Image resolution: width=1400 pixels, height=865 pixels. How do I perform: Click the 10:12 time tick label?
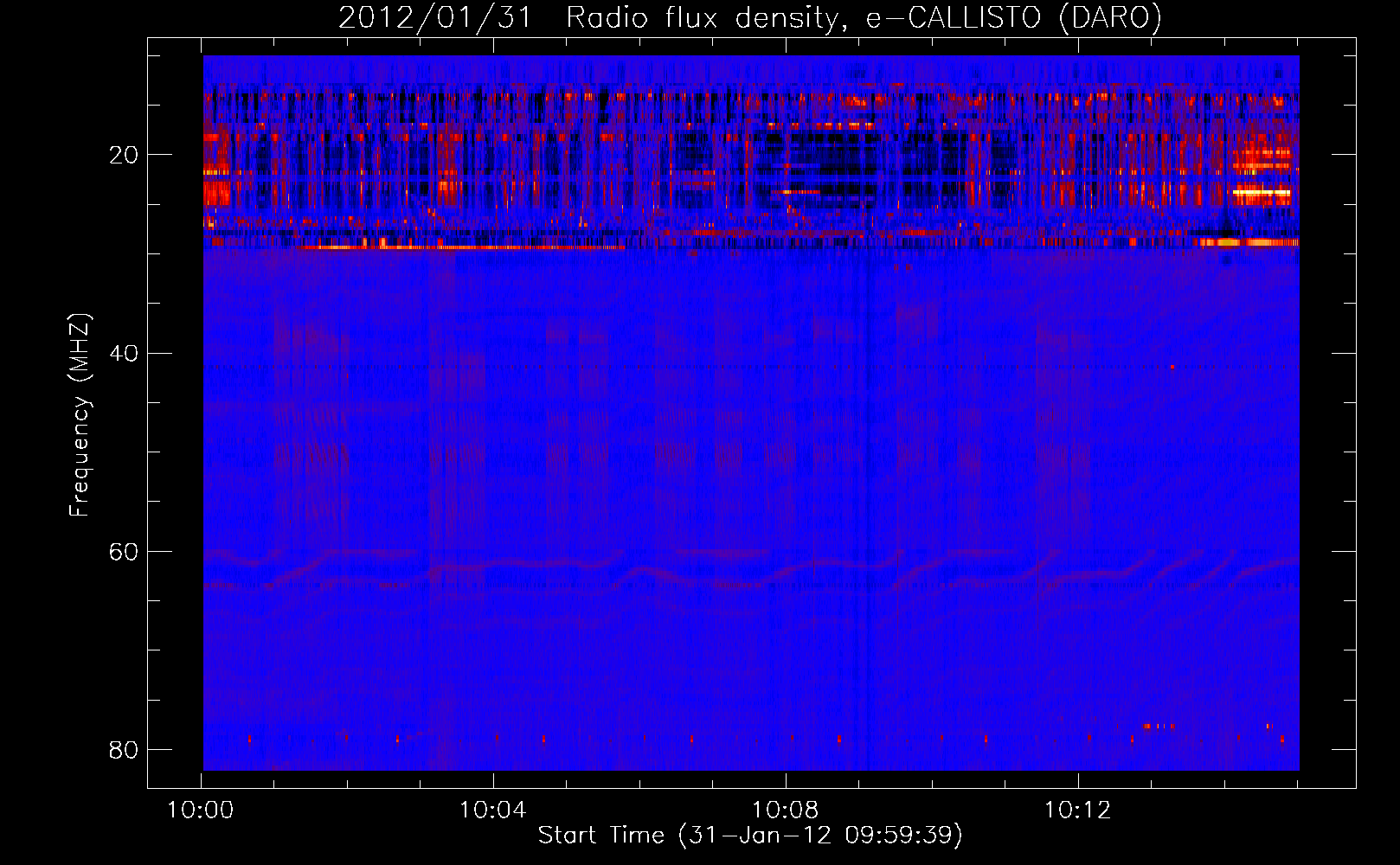coord(1078,811)
